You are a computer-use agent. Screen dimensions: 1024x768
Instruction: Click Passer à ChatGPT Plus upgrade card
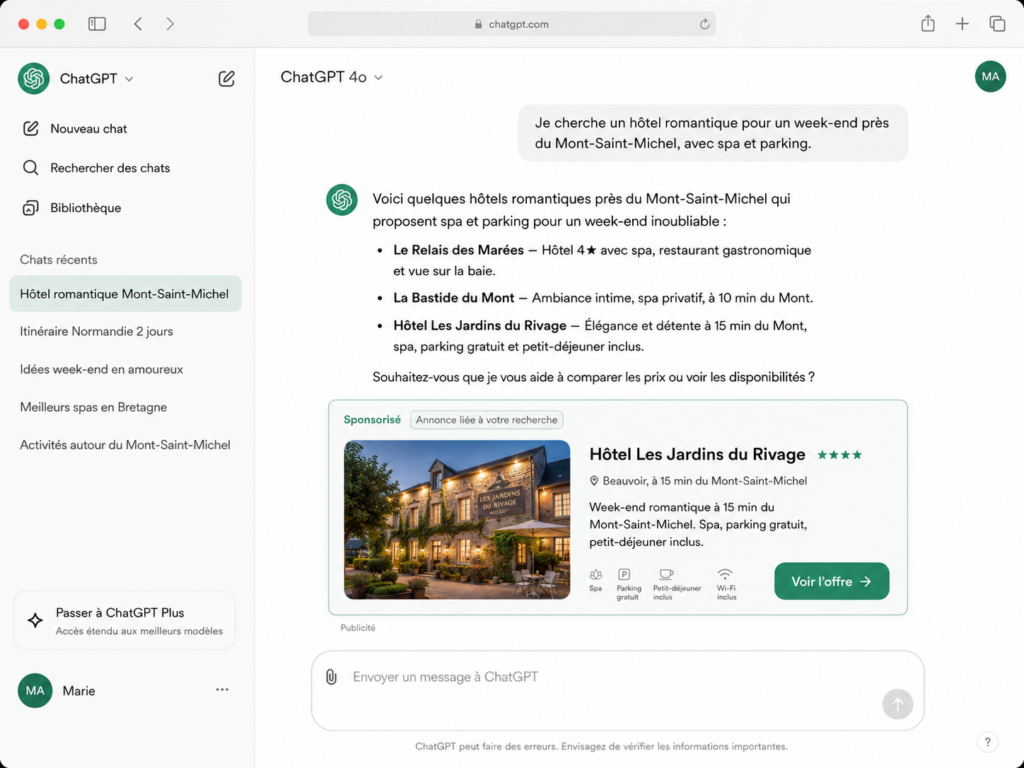[x=124, y=620]
